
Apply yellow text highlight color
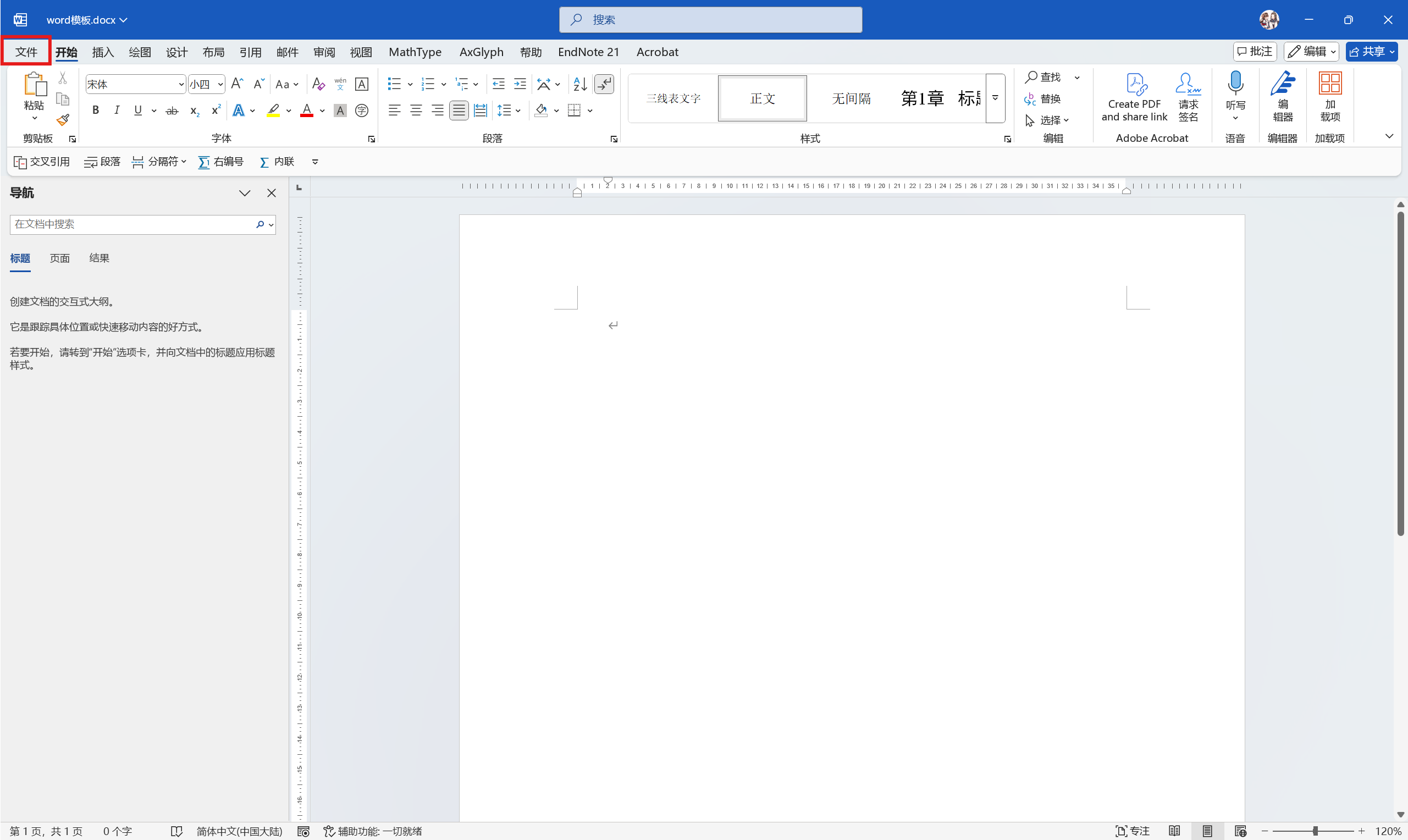pos(273,110)
